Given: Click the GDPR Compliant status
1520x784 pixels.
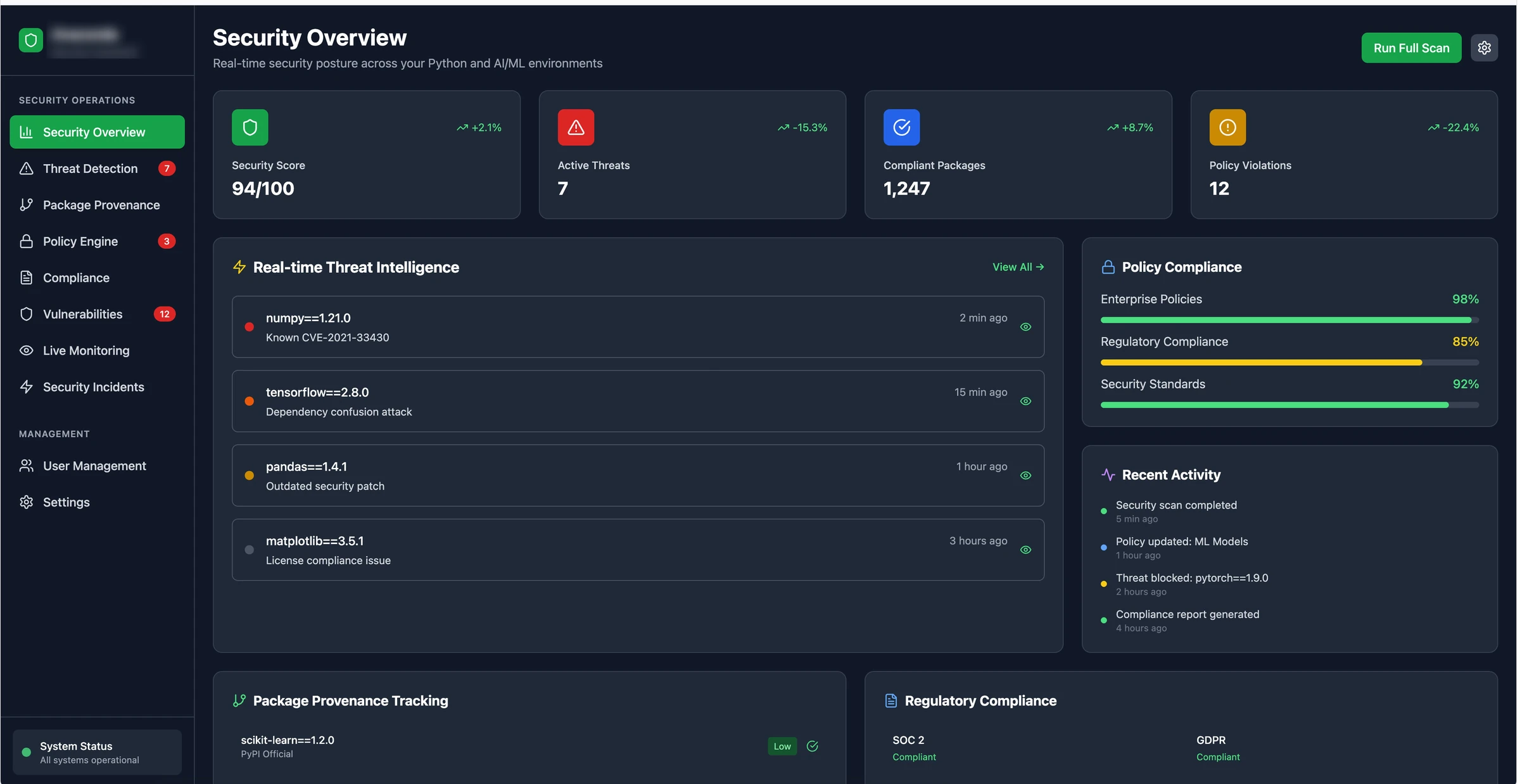Looking at the screenshot, I should [x=1218, y=757].
